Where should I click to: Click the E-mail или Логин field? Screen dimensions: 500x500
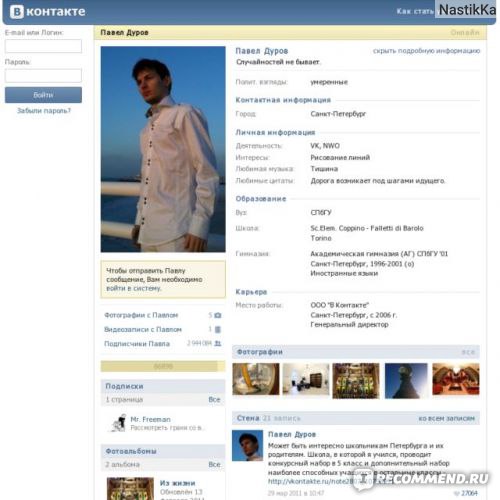click(43, 46)
